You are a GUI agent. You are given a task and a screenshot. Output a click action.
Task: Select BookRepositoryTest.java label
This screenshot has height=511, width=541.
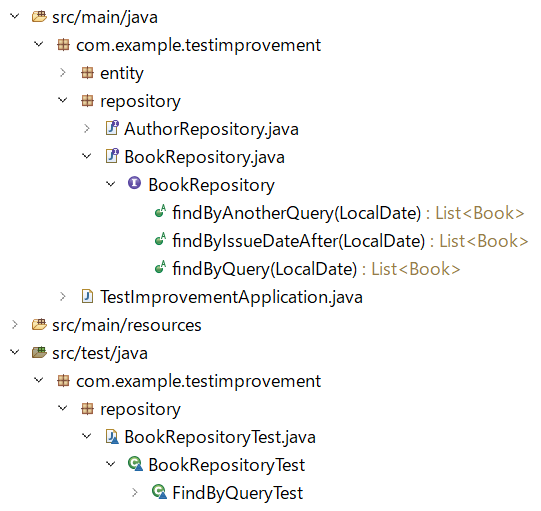(220, 437)
